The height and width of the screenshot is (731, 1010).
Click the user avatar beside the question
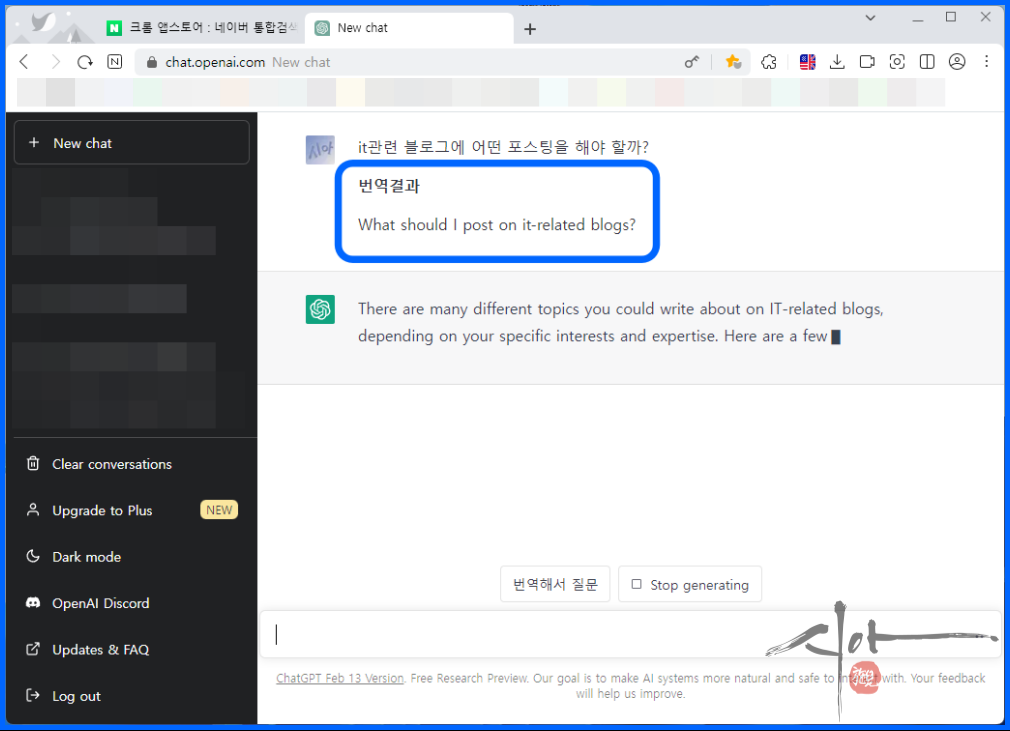click(x=320, y=150)
